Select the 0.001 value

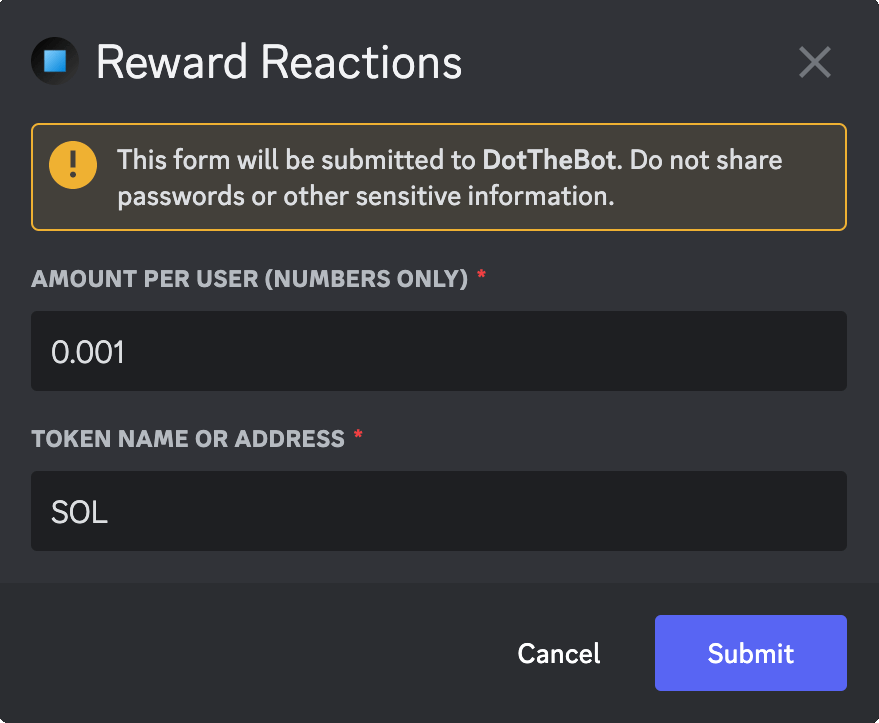pos(89,351)
